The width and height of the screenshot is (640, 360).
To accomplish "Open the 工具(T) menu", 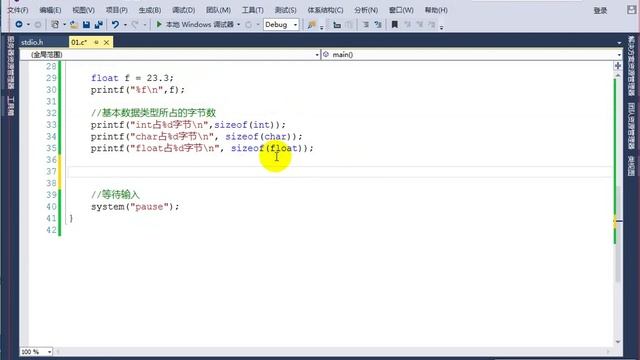I will [252, 10].
